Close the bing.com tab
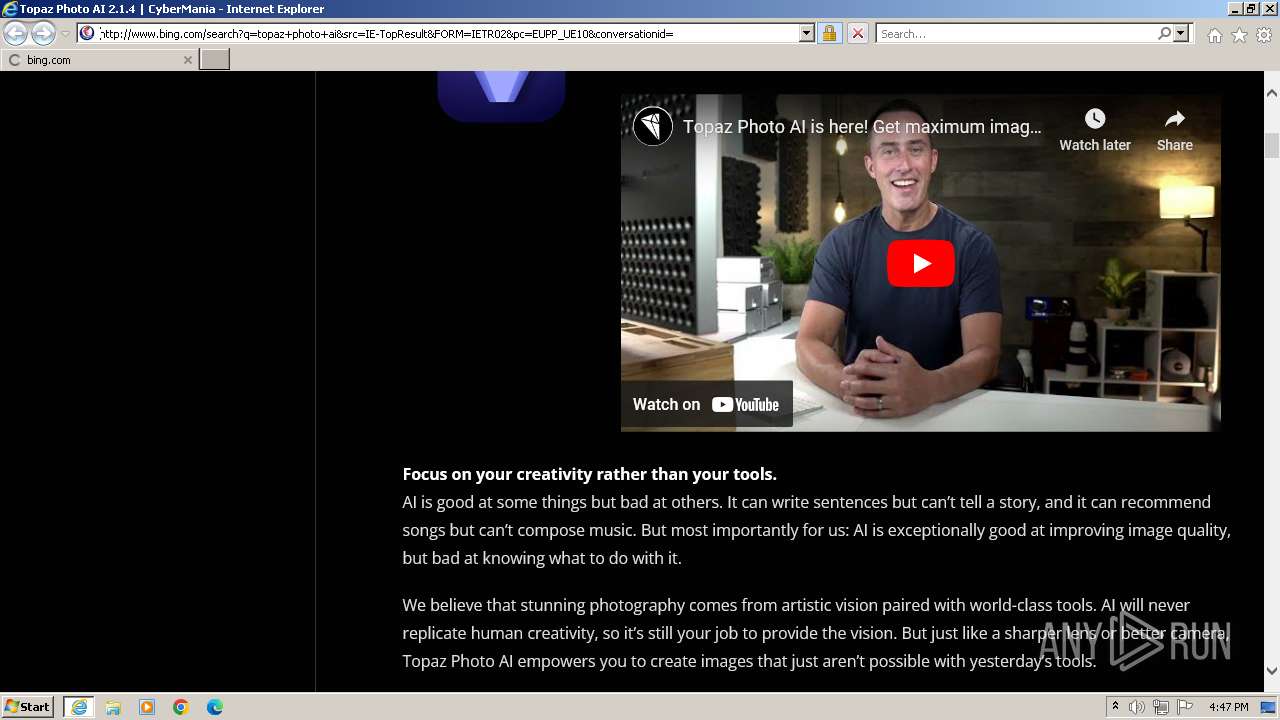The width and height of the screenshot is (1280, 720). click(187, 60)
